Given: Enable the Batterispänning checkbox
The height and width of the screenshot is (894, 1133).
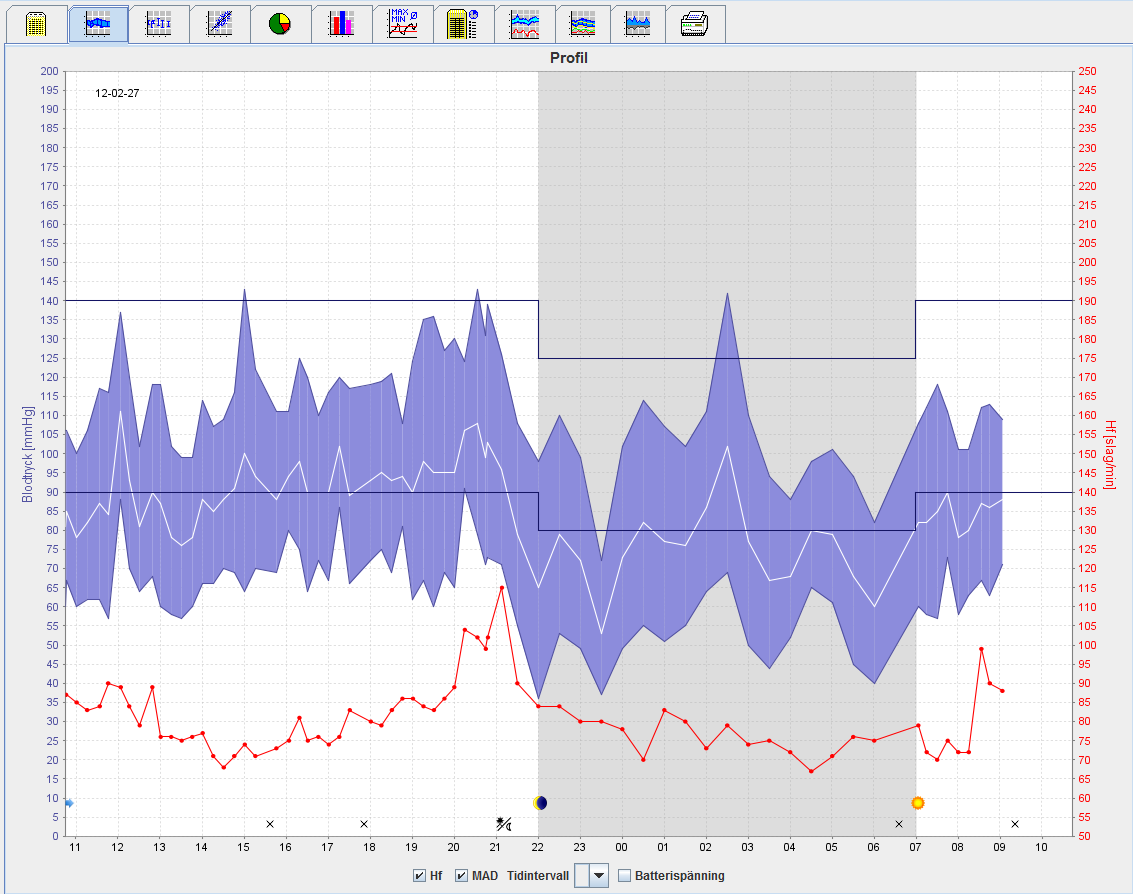Looking at the screenshot, I should click(x=624, y=876).
